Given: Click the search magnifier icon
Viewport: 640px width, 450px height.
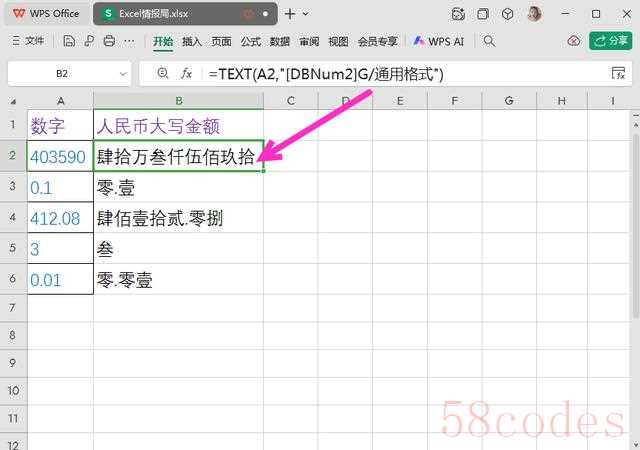Looking at the screenshot, I should tap(489, 42).
